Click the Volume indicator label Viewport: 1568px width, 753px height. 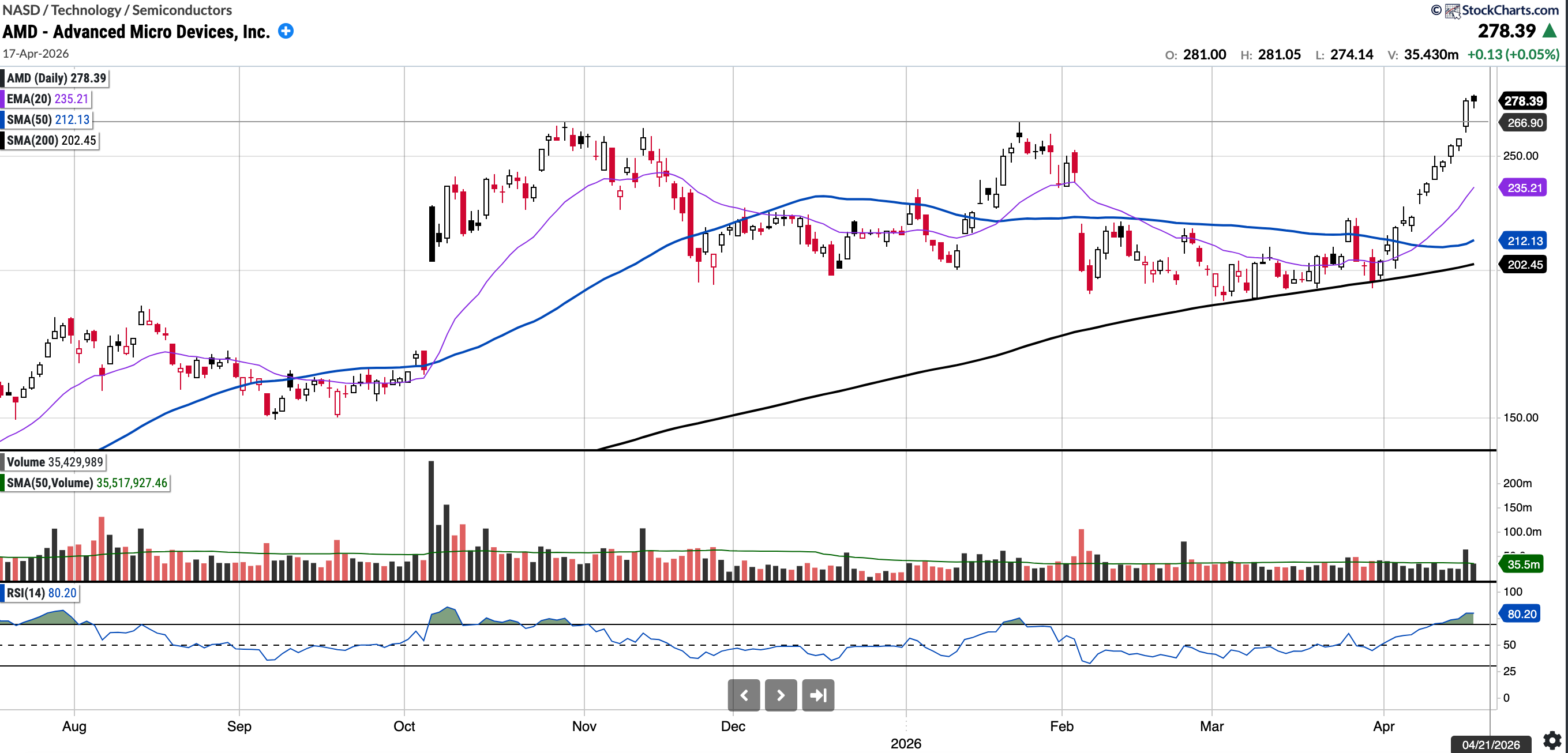click(55, 462)
